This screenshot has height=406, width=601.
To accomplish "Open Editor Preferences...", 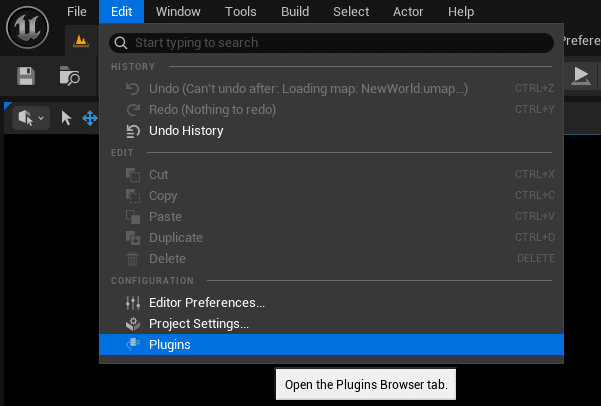I will (331, 303).
